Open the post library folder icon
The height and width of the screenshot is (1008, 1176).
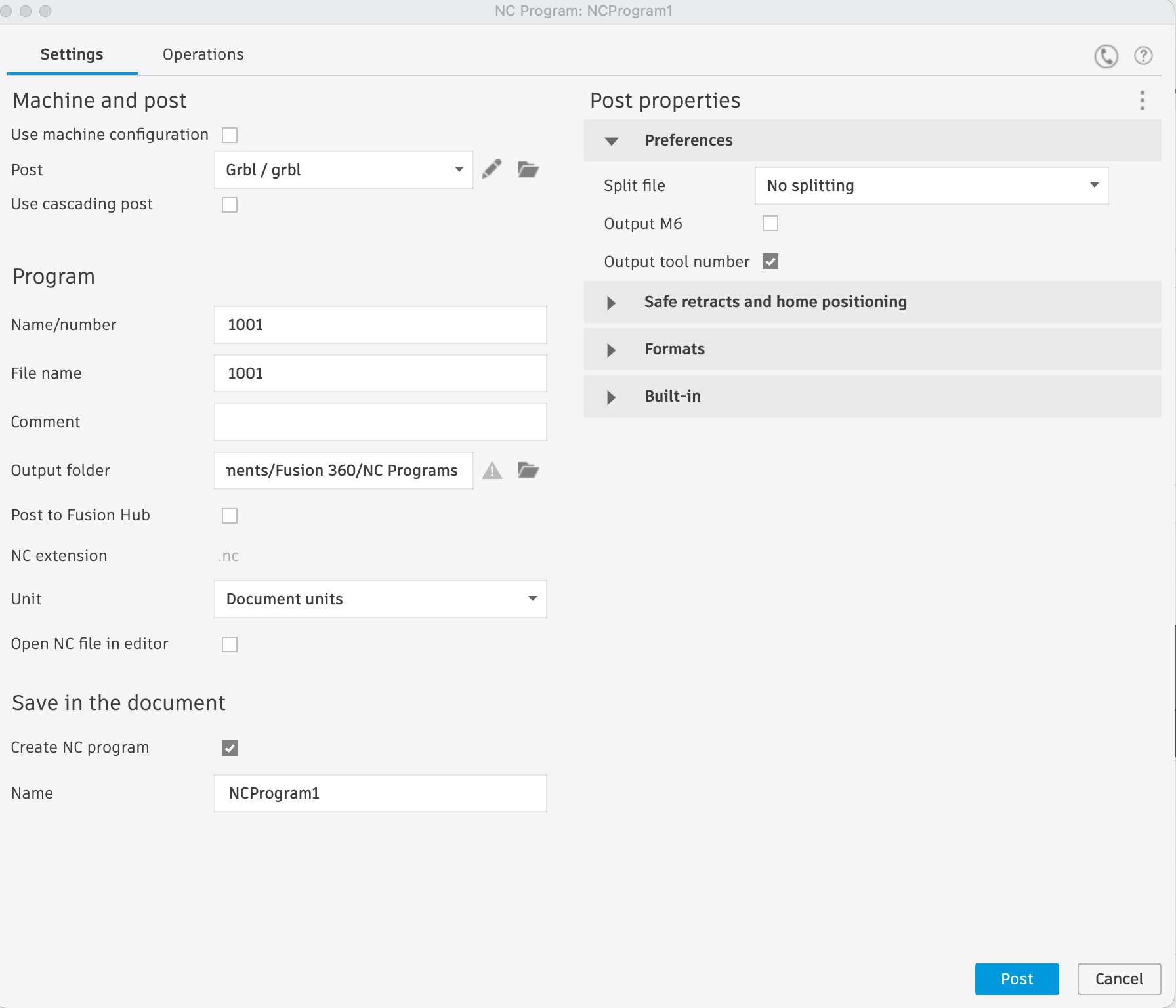pos(528,169)
